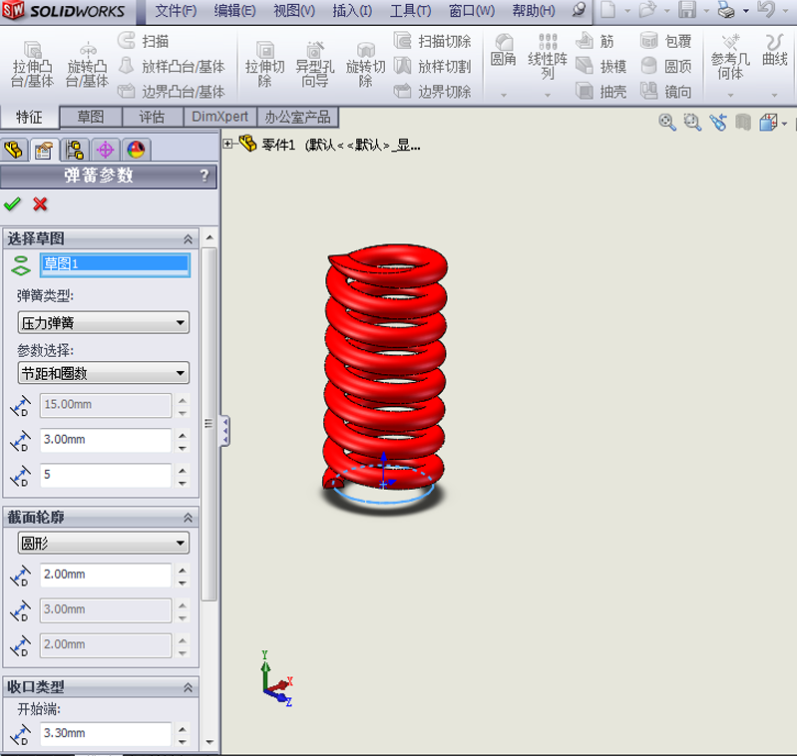Open the 参数选择 dropdown (节距和圈数)
Screen dimensions: 797x756
point(104,373)
